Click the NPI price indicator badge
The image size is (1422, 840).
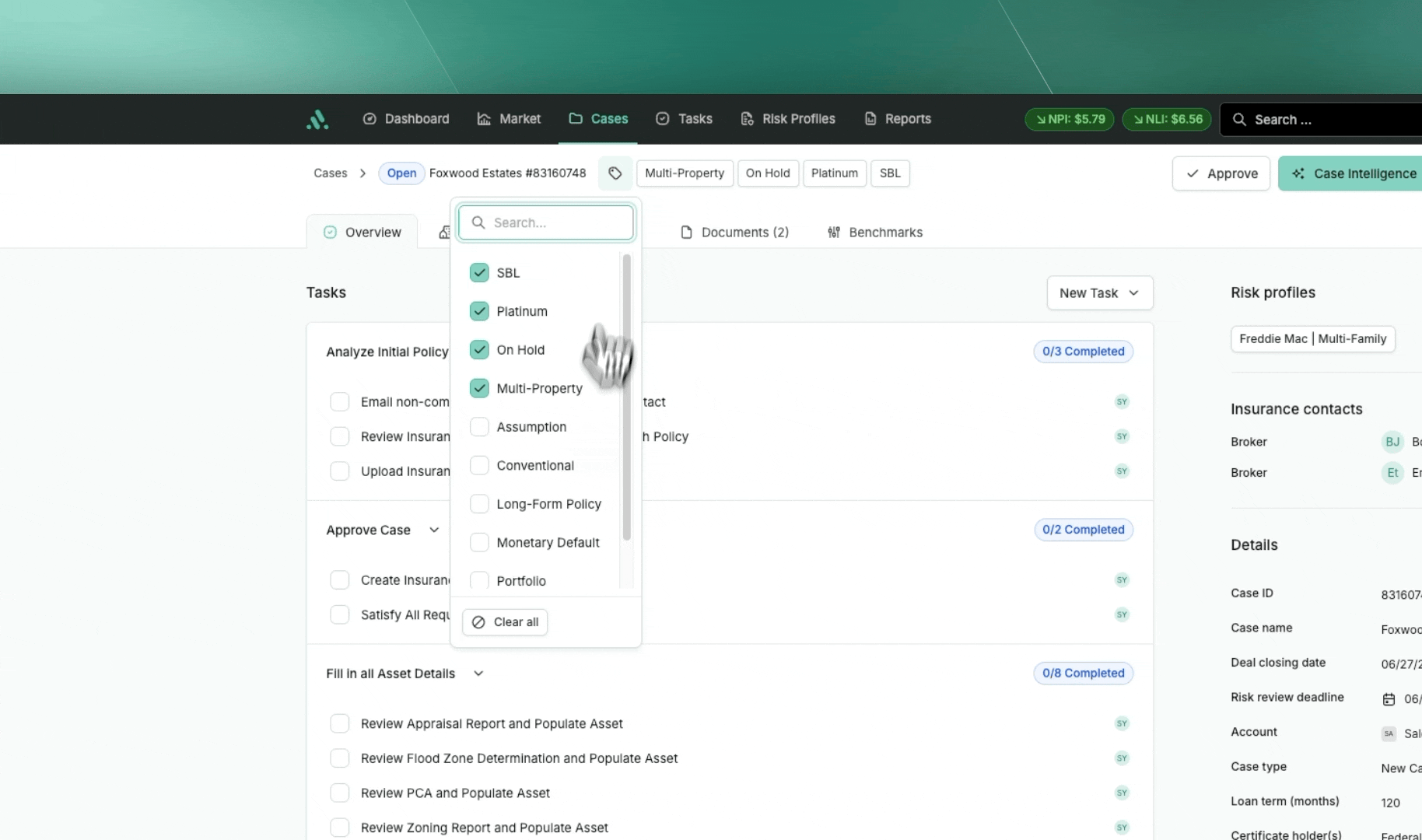(x=1070, y=119)
